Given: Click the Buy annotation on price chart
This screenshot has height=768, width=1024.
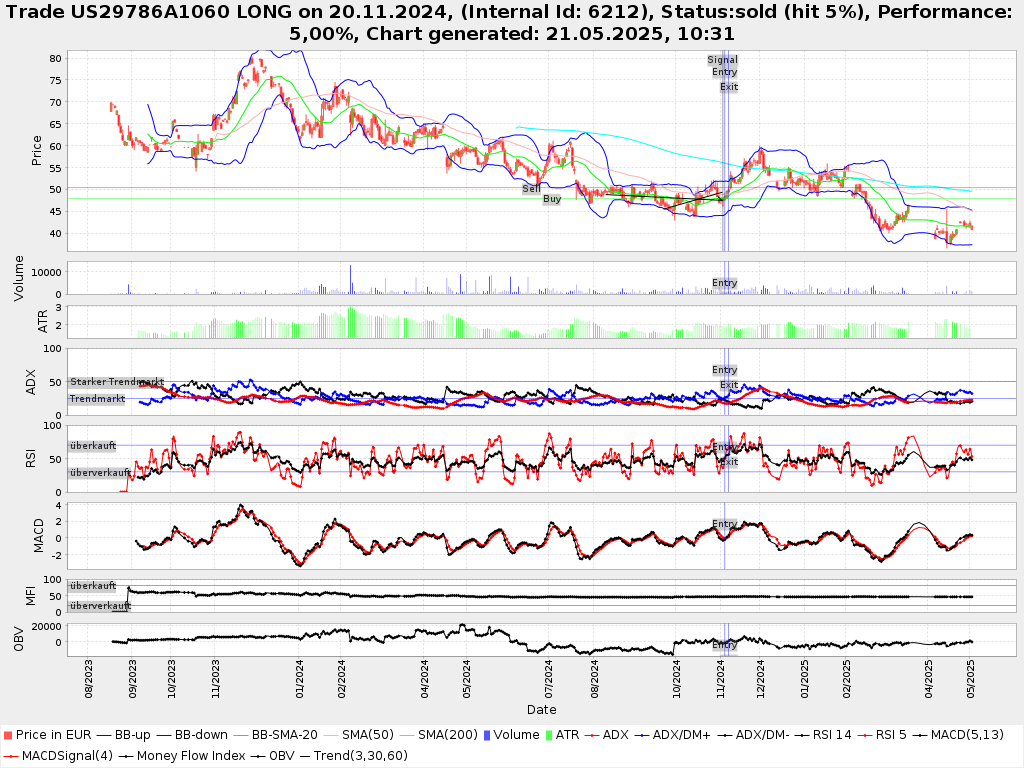Looking at the screenshot, I should coord(552,199).
